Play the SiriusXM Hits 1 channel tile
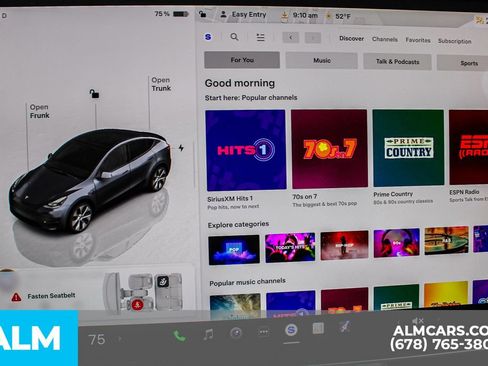 click(x=246, y=150)
